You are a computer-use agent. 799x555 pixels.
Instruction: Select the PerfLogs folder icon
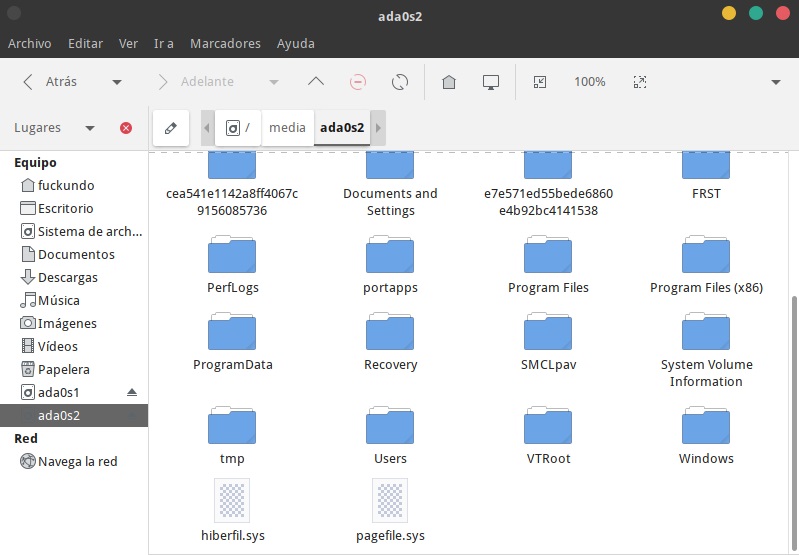232,254
